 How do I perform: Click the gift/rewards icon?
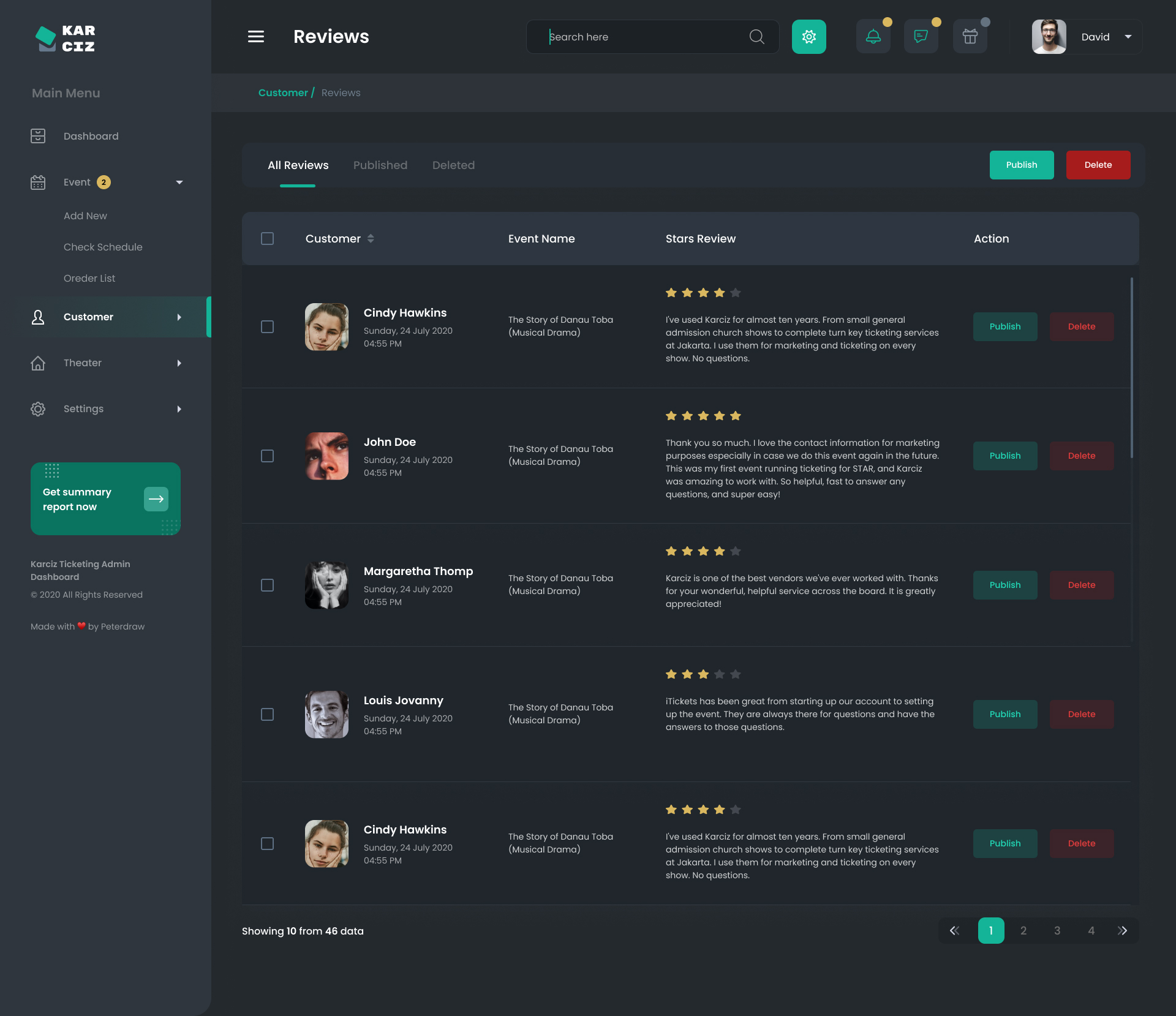tap(970, 36)
